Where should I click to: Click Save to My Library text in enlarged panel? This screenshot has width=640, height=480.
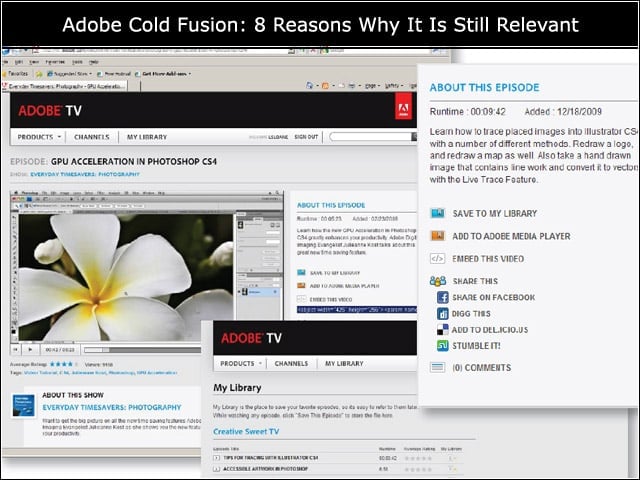pos(495,213)
